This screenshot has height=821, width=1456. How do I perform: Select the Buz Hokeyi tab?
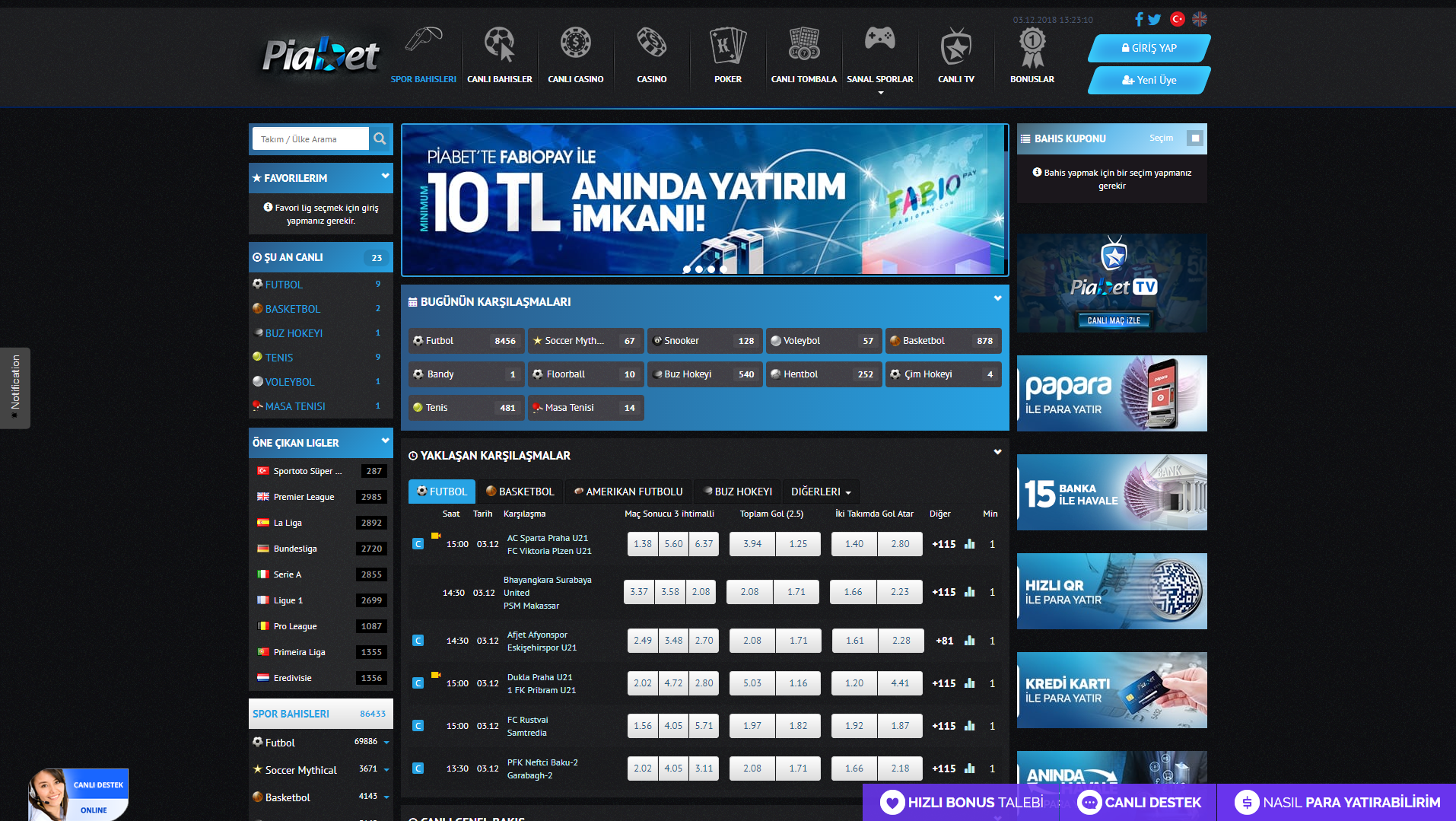(x=737, y=492)
